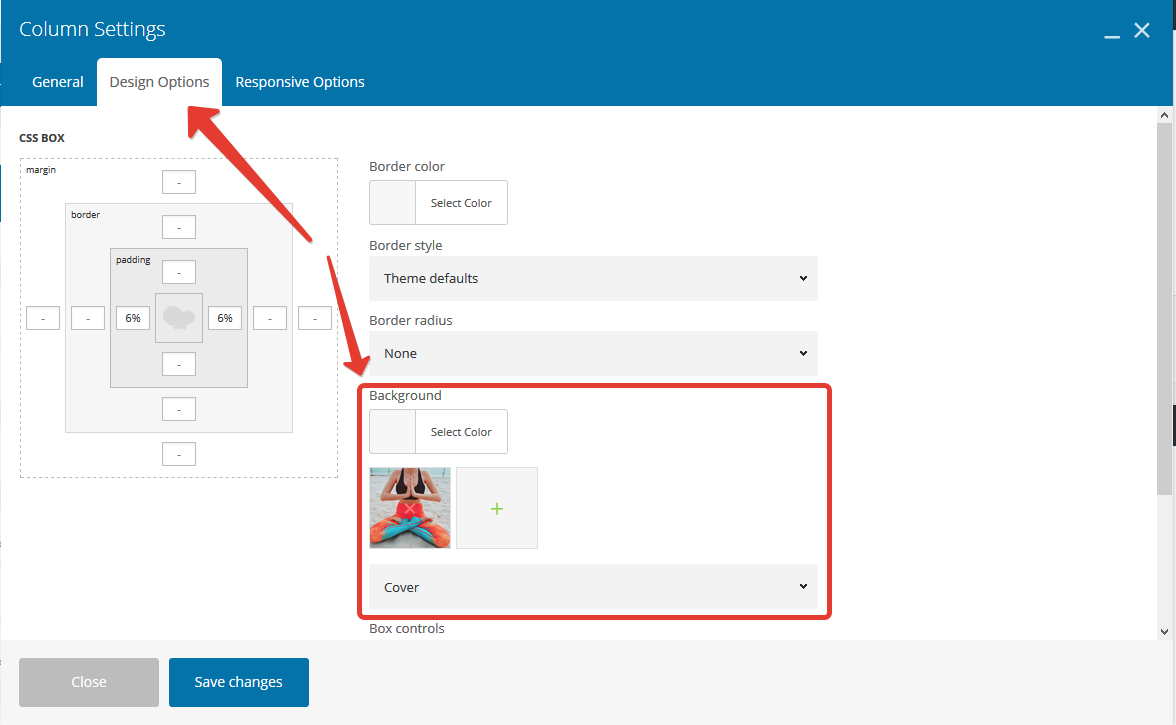Click the margin top input field

click(x=179, y=182)
